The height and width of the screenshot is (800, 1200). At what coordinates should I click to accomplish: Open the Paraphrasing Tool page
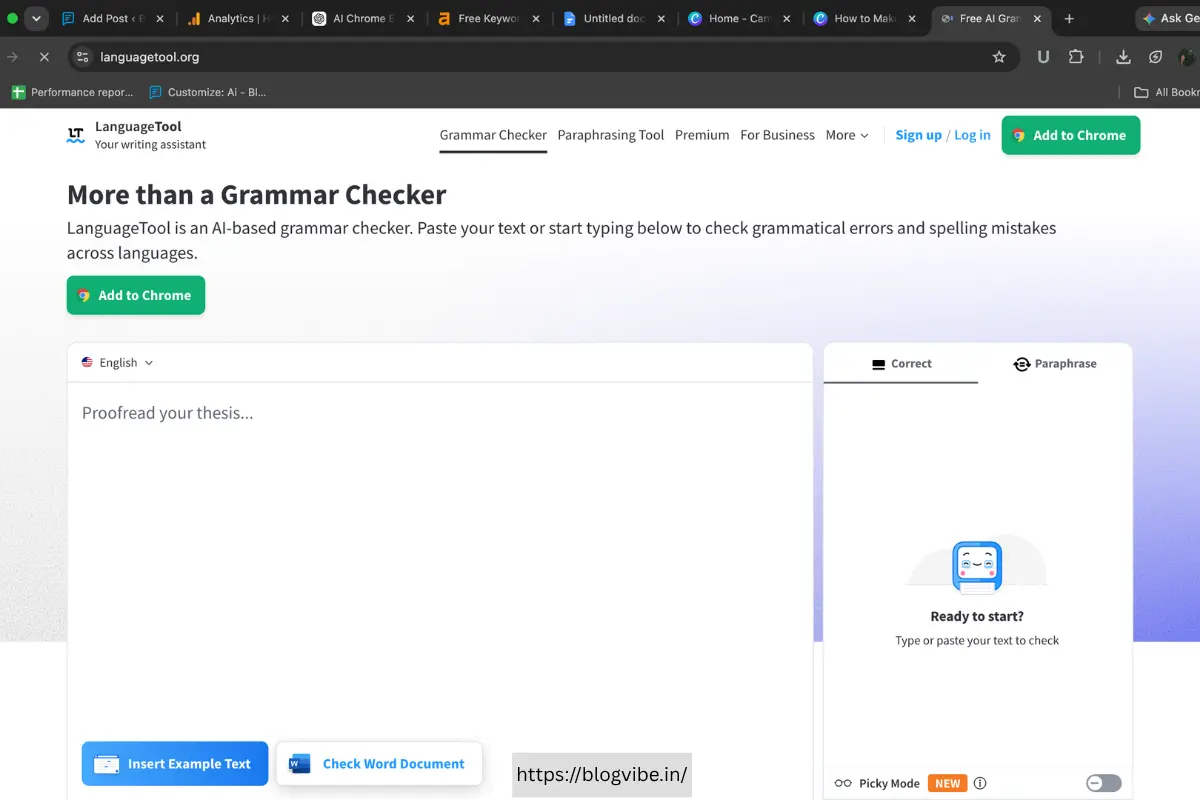click(x=611, y=135)
